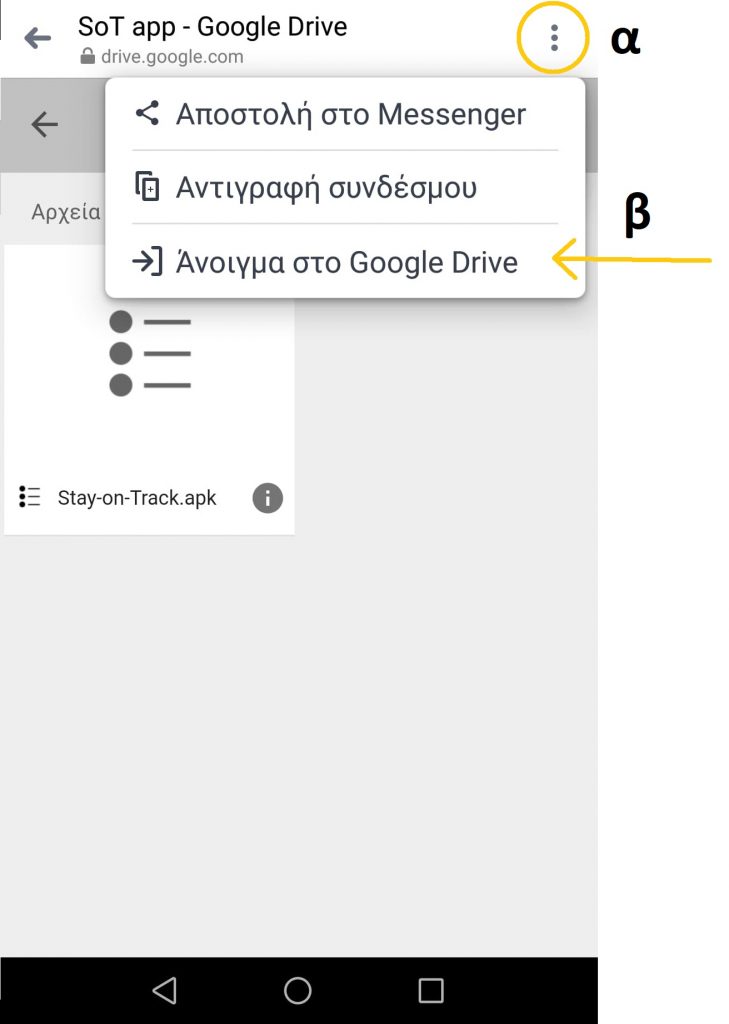Tap the SoT app - Google Drive title
Screen dimensions: 729x1024
[x=212, y=27]
